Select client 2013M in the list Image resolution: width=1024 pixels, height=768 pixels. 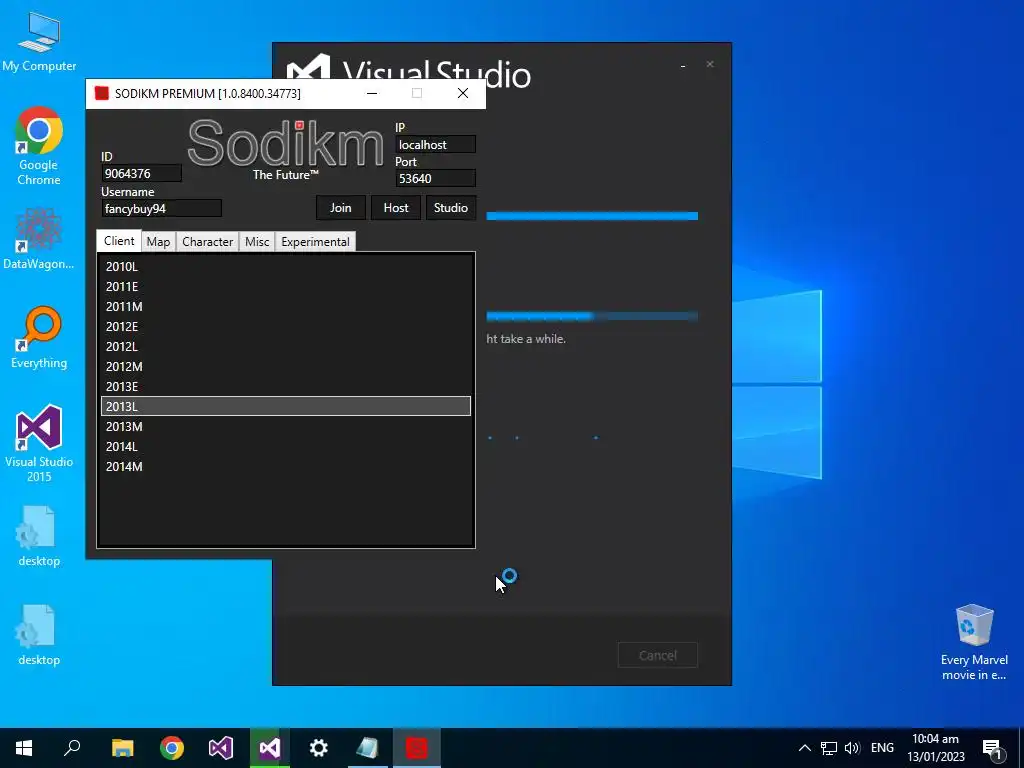(286, 426)
